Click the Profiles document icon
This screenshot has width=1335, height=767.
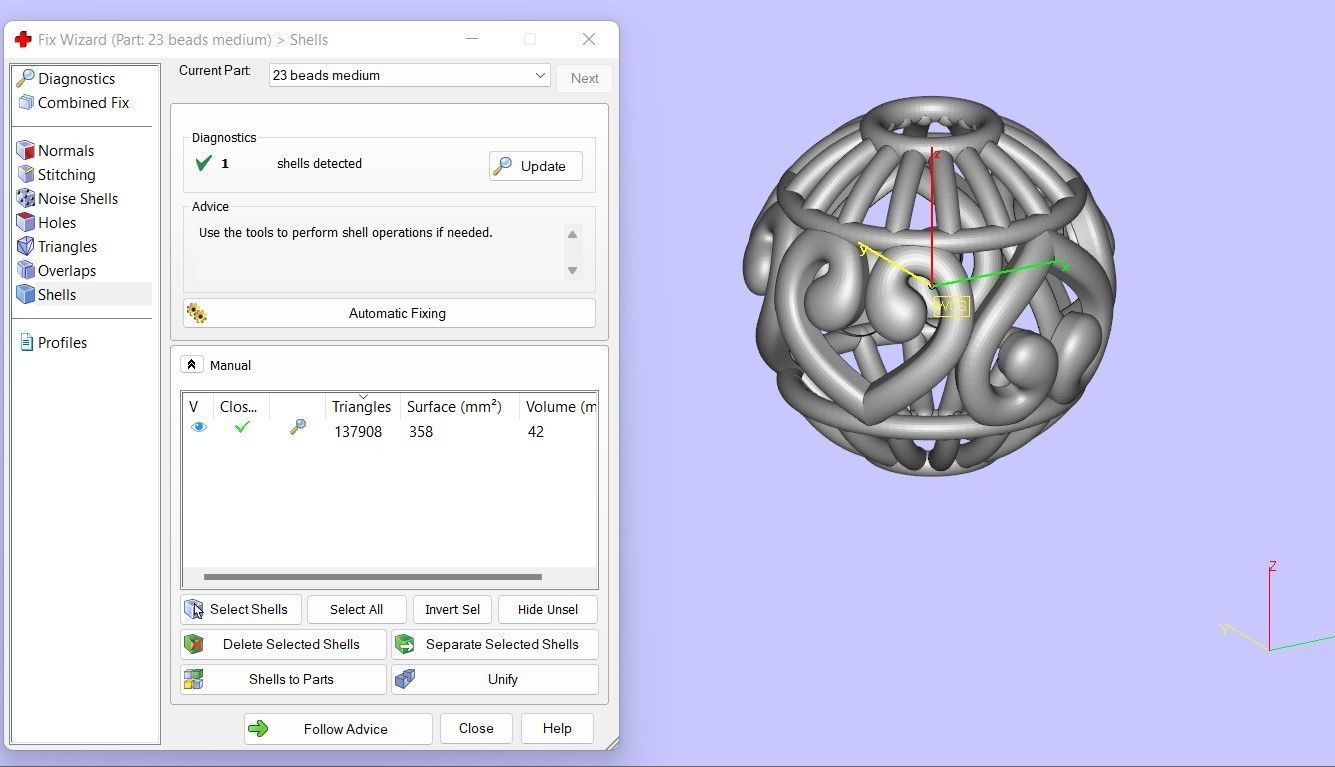click(x=26, y=342)
